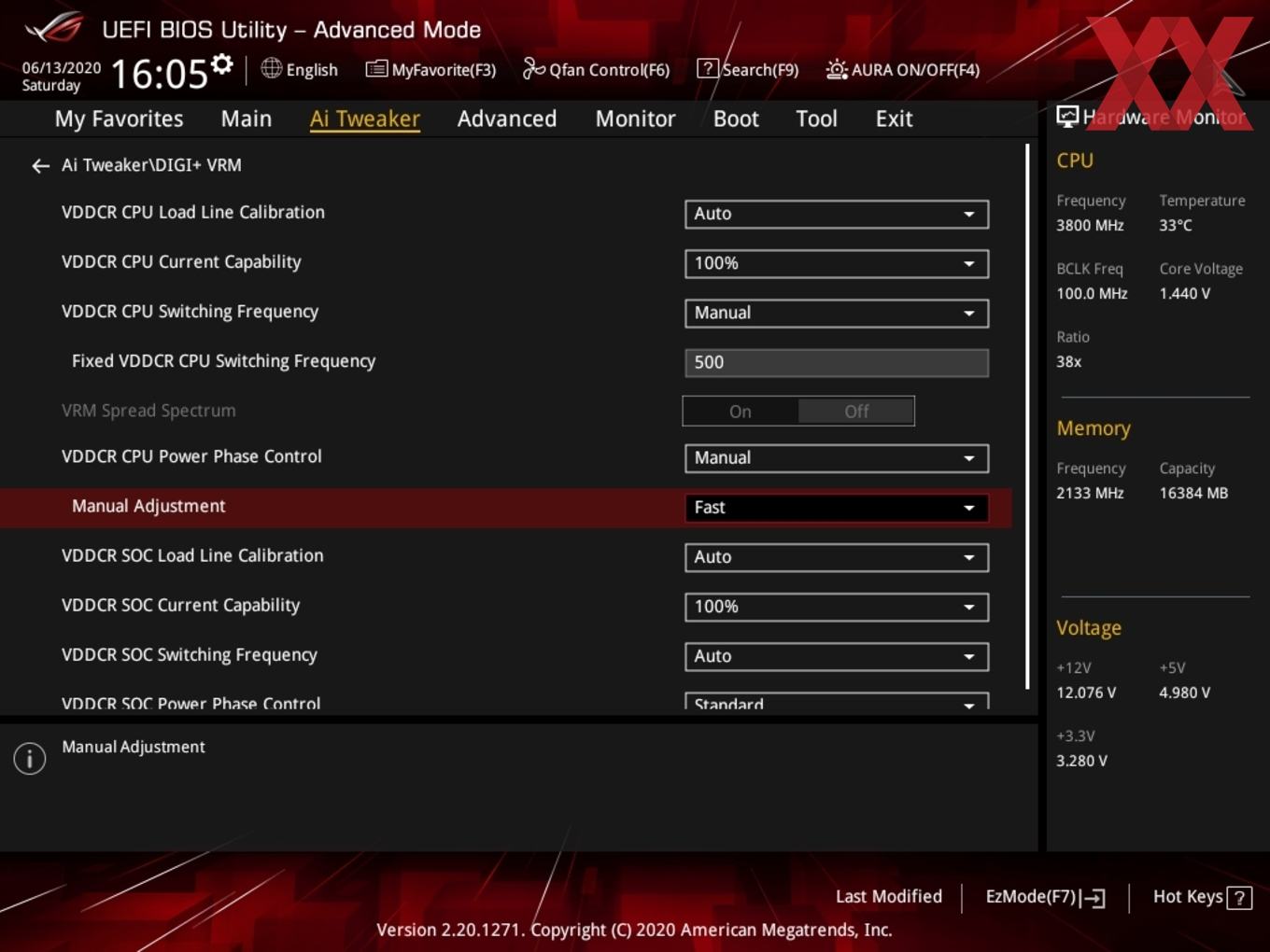Click the EzMode exit arrow icon
Image resolution: width=1270 pixels, height=952 pixels.
pos(1093,898)
